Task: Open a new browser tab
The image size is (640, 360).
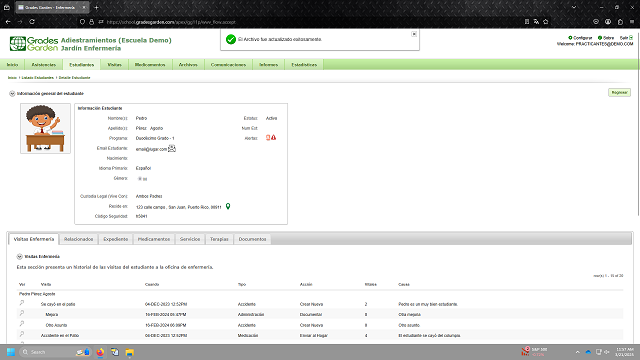Action: [96, 7]
